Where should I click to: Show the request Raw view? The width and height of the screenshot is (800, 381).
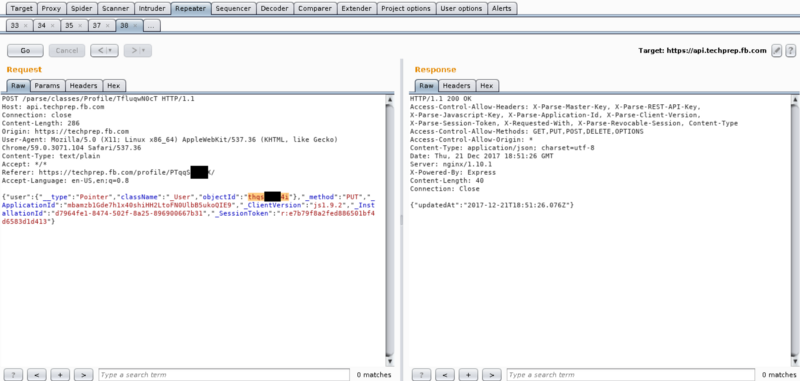pos(18,86)
